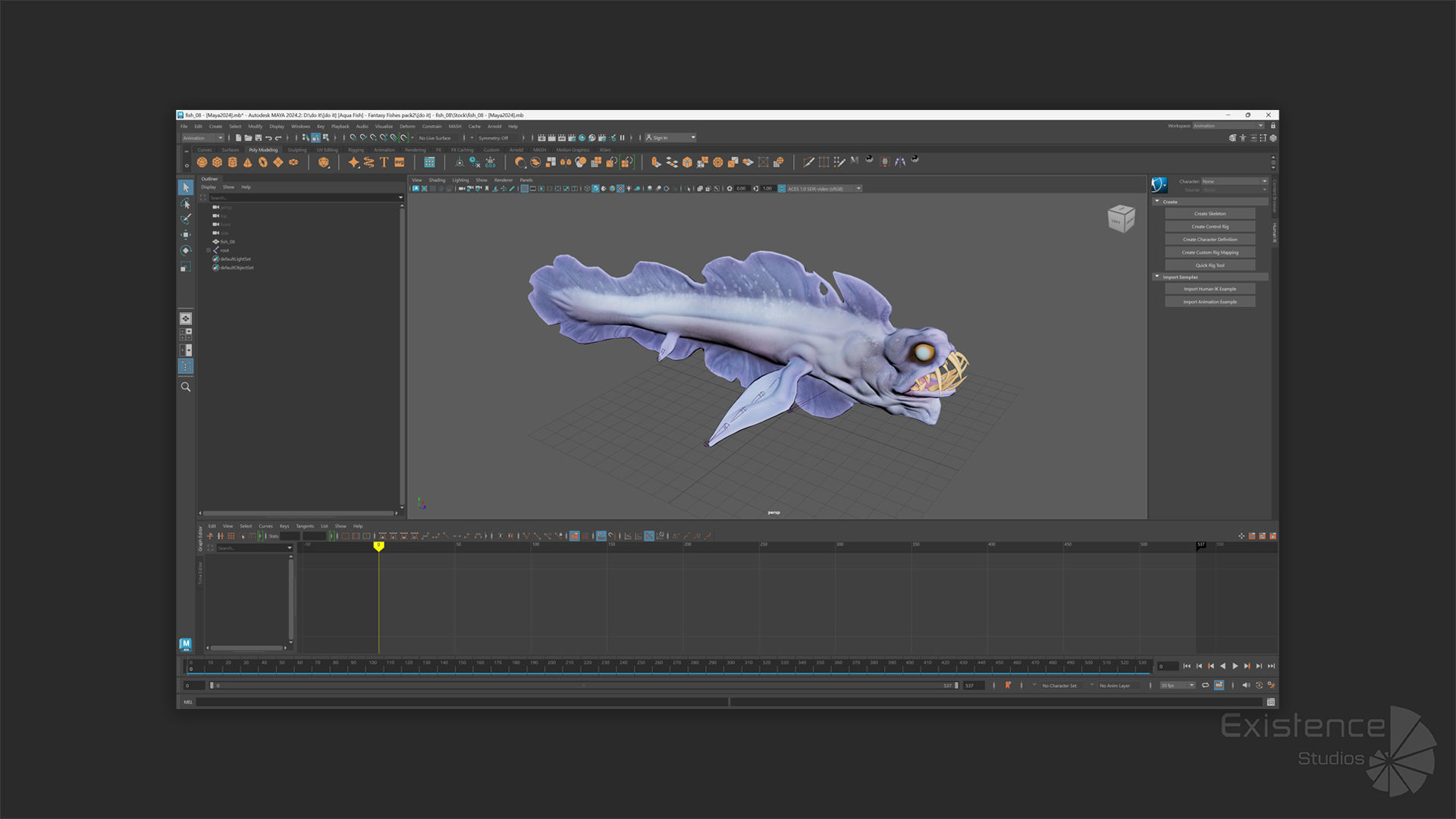
Task: Click the New Scene icon
Action: (238, 138)
